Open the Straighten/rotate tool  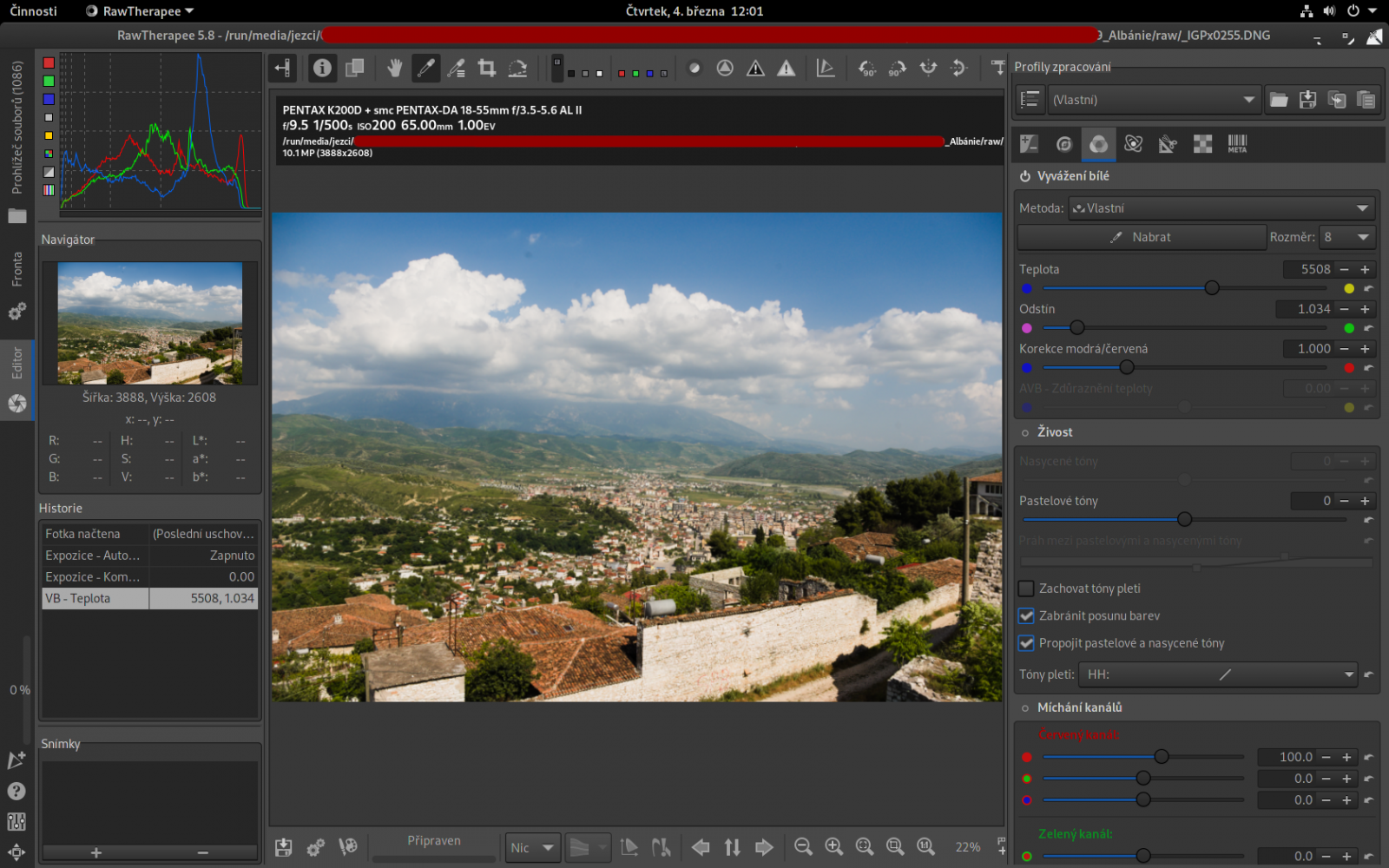tap(517, 68)
